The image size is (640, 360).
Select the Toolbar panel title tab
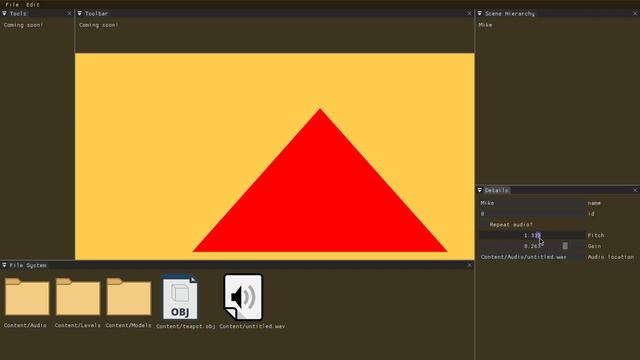tap(96, 13)
